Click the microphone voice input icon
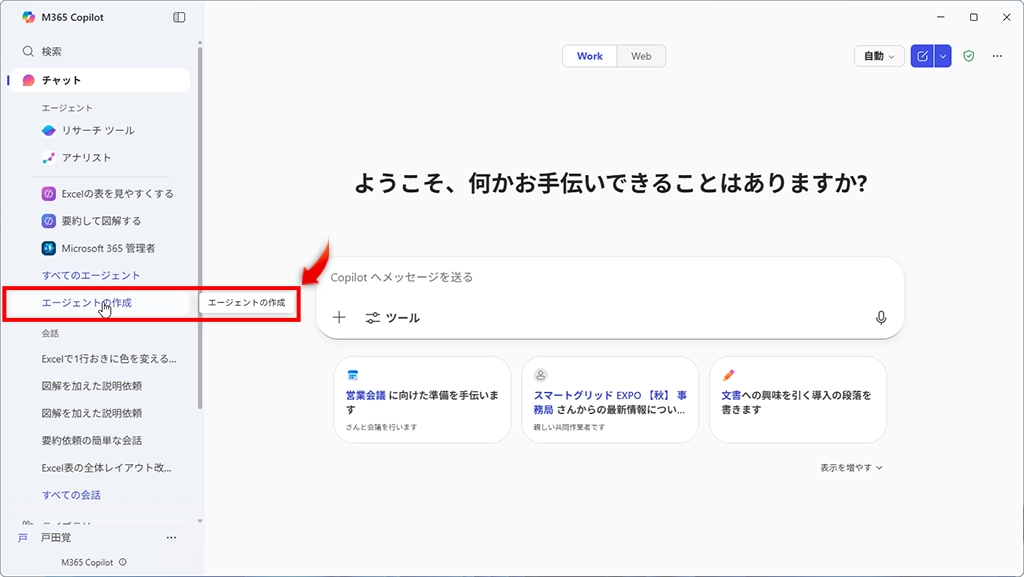The width and height of the screenshot is (1024, 577). 880,317
